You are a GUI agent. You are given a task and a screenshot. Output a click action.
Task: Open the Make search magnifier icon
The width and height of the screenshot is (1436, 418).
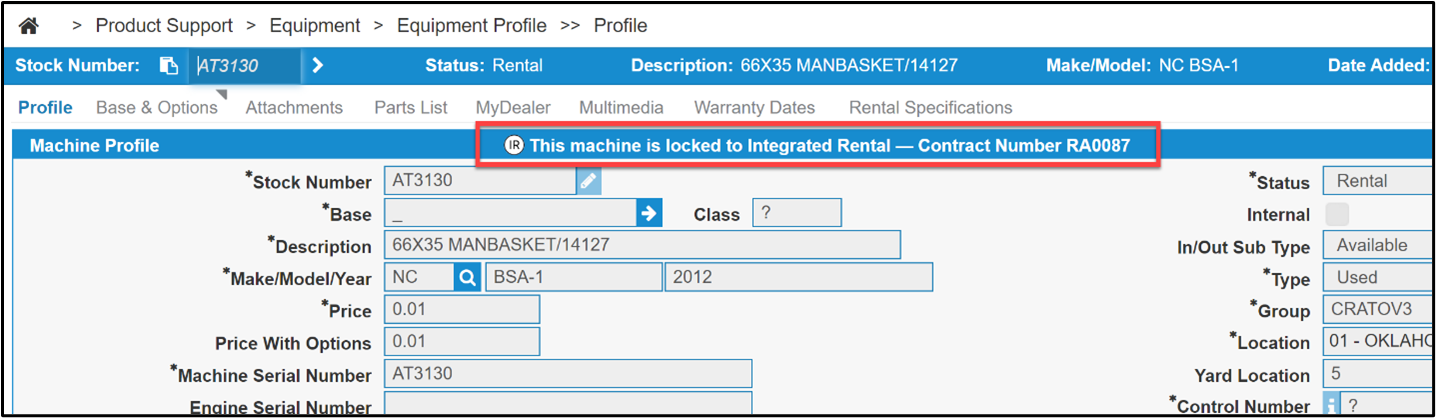click(x=467, y=277)
